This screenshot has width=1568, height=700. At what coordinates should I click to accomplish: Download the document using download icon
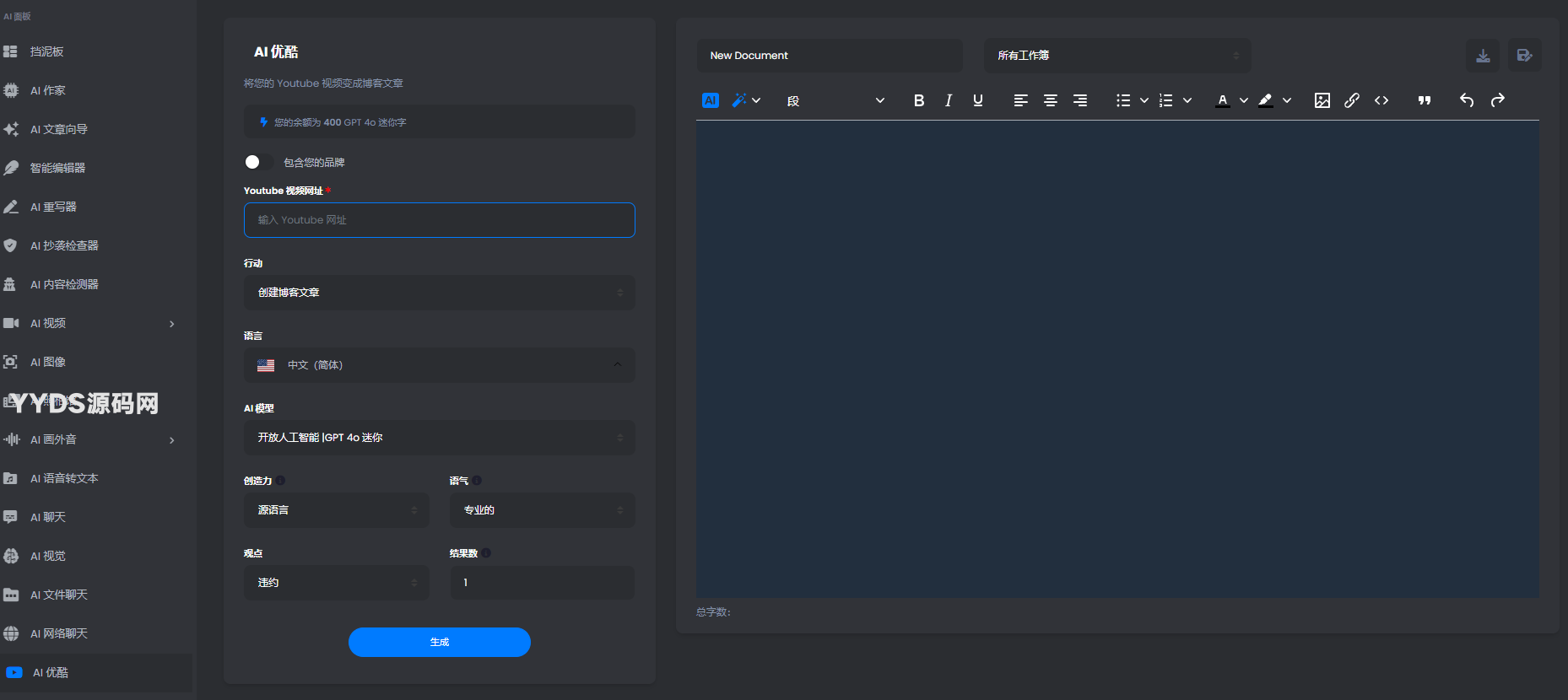pyautogui.click(x=1483, y=56)
